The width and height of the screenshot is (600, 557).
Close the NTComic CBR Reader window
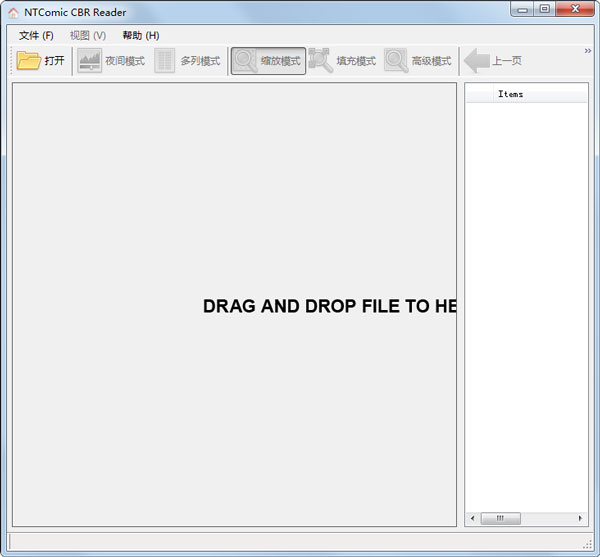tap(575, 8)
